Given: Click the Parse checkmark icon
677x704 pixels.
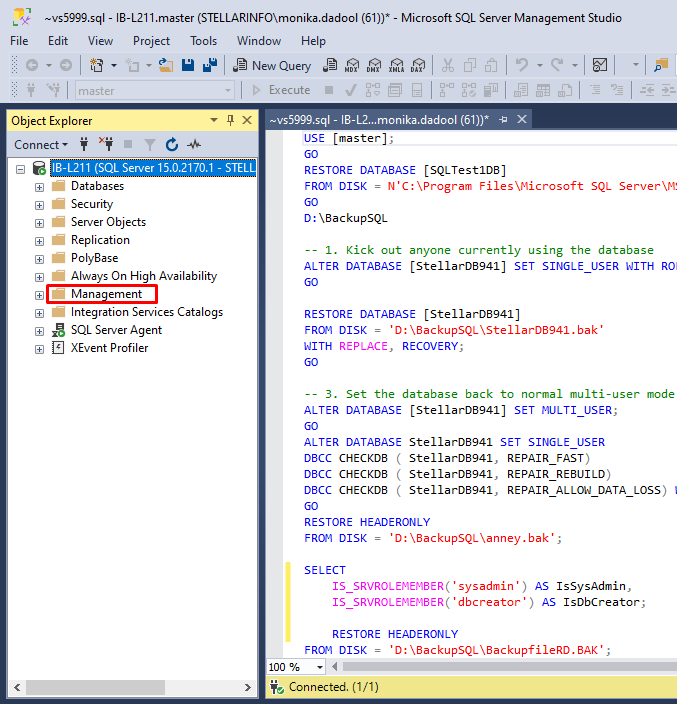Looking at the screenshot, I should click(351, 91).
